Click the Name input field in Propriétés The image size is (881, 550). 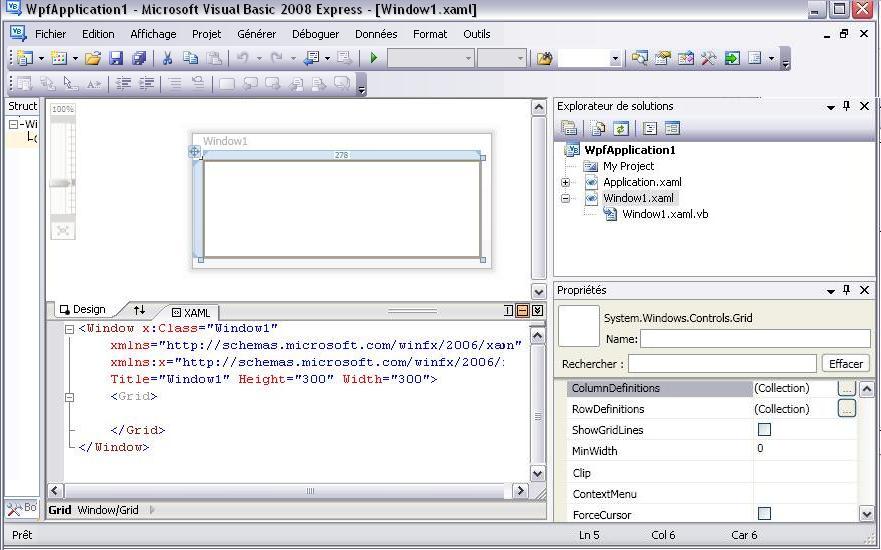coord(755,338)
